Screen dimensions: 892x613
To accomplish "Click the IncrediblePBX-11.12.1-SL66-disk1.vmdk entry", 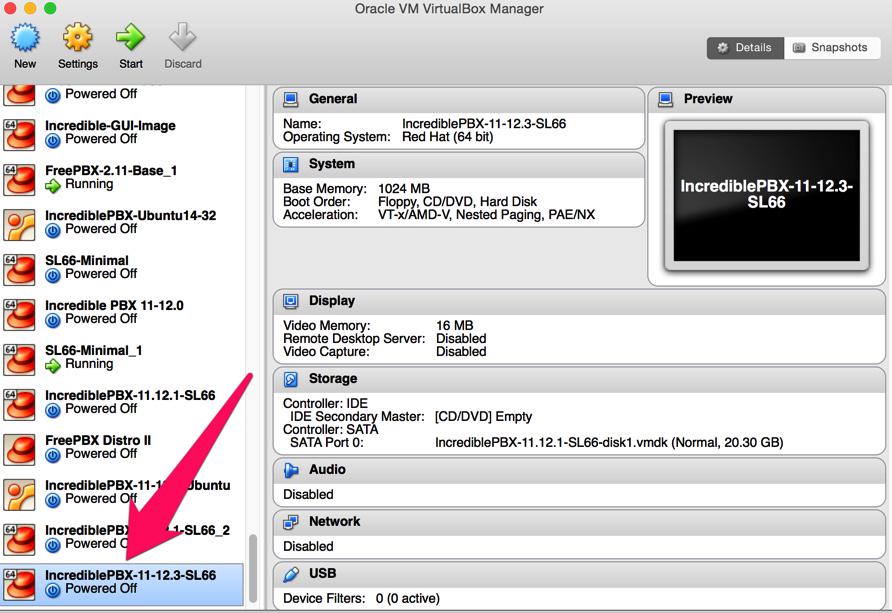I will (x=609, y=443).
